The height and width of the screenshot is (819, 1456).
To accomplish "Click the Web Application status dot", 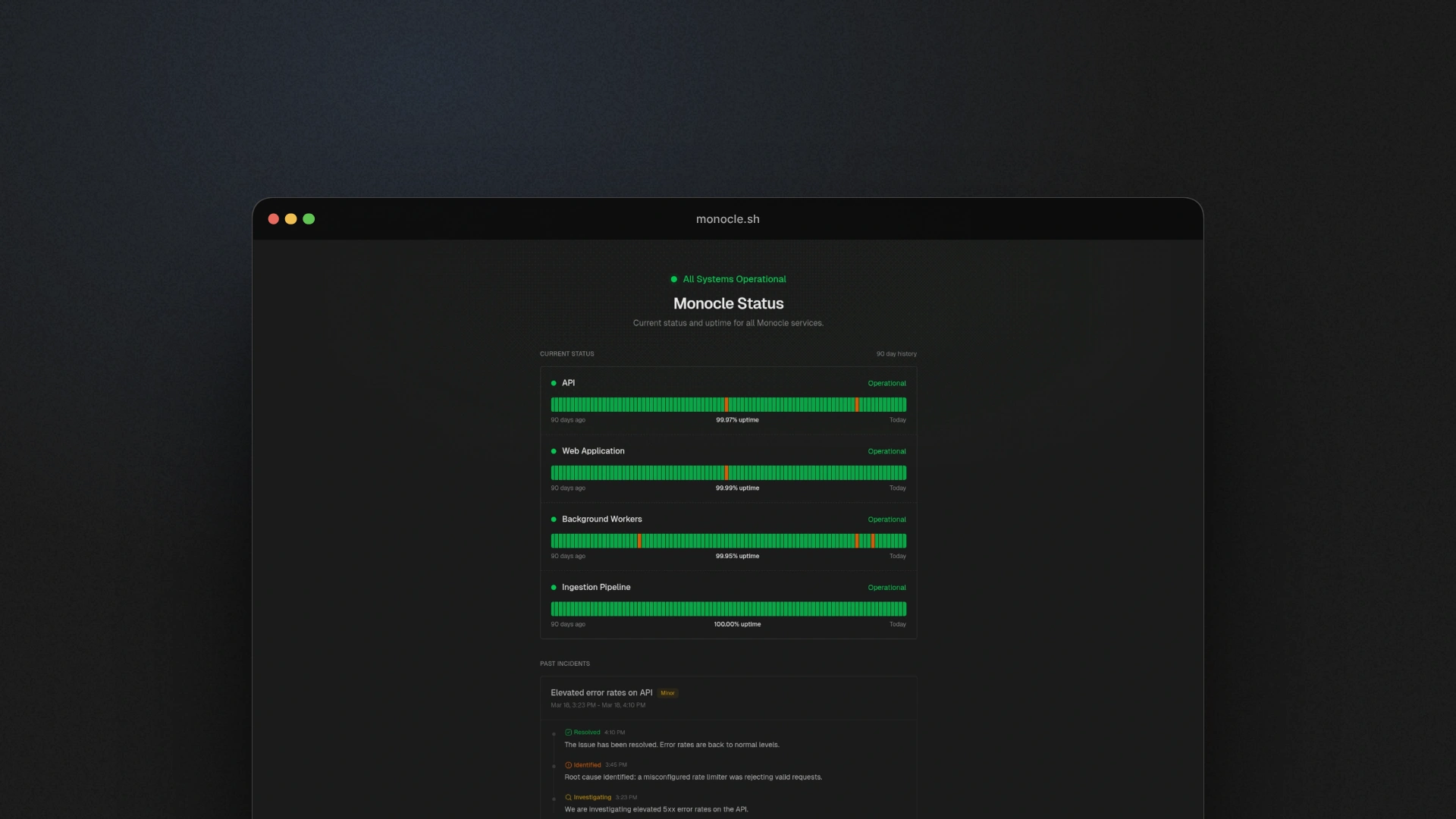I will pos(554,451).
